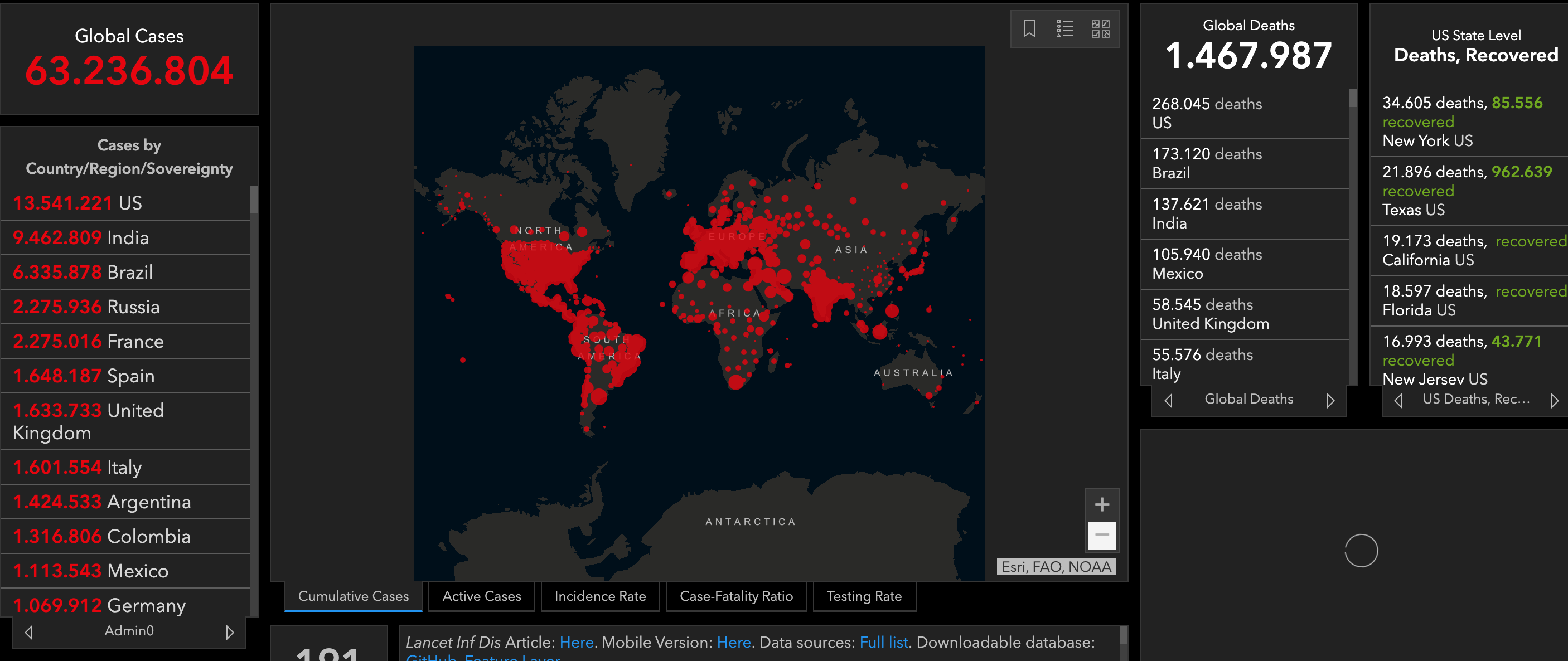Open the Lancet article Here link
The height and width of the screenshot is (661, 1568).
click(x=576, y=642)
